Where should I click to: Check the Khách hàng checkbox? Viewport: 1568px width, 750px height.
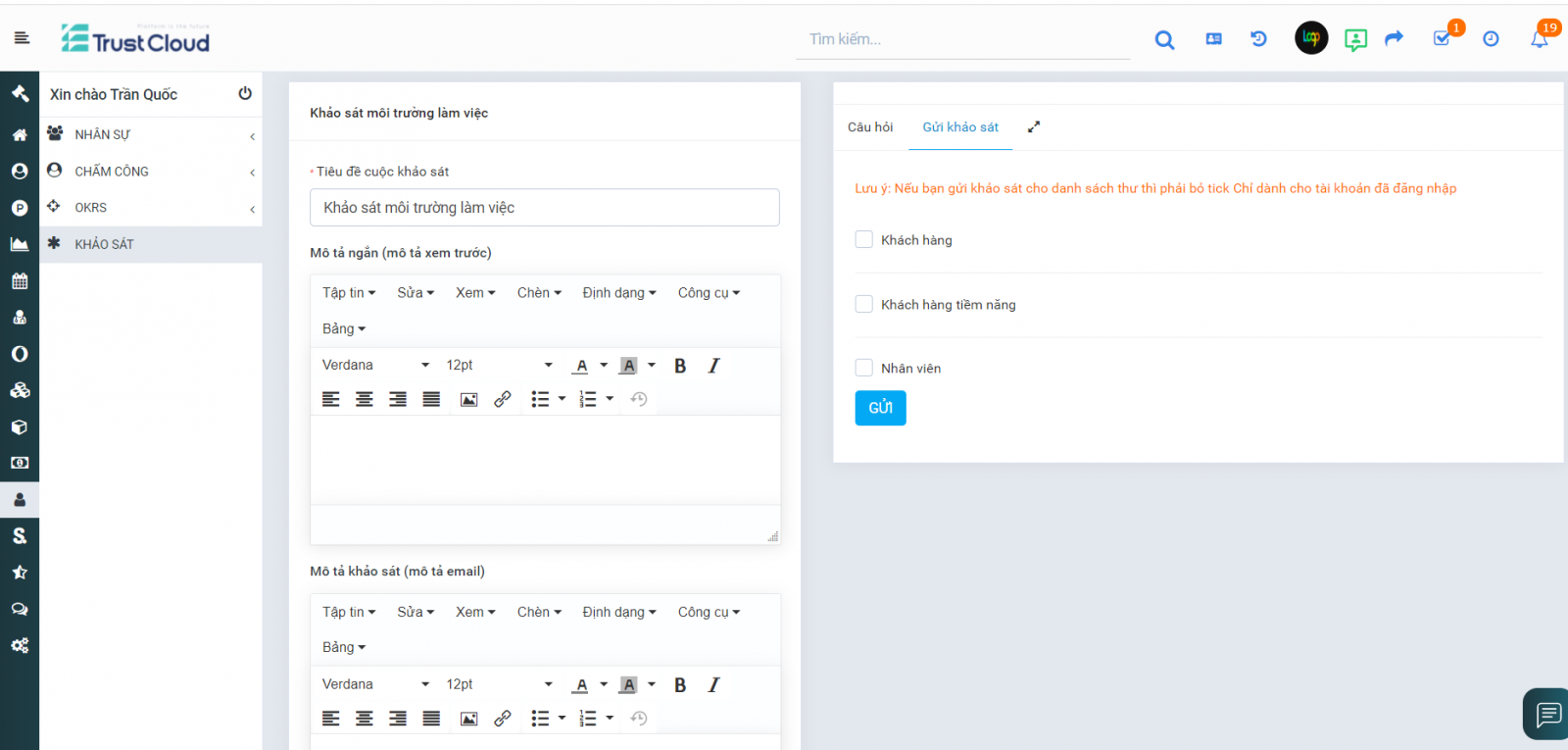(863, 240)
